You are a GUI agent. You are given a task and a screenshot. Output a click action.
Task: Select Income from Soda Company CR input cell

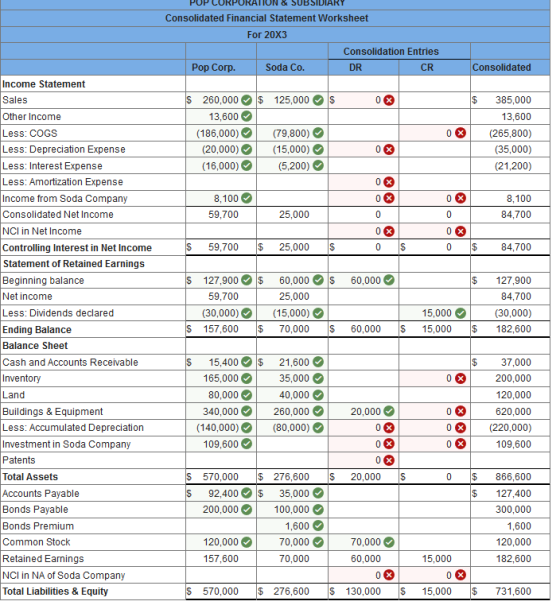coord(435,198)
